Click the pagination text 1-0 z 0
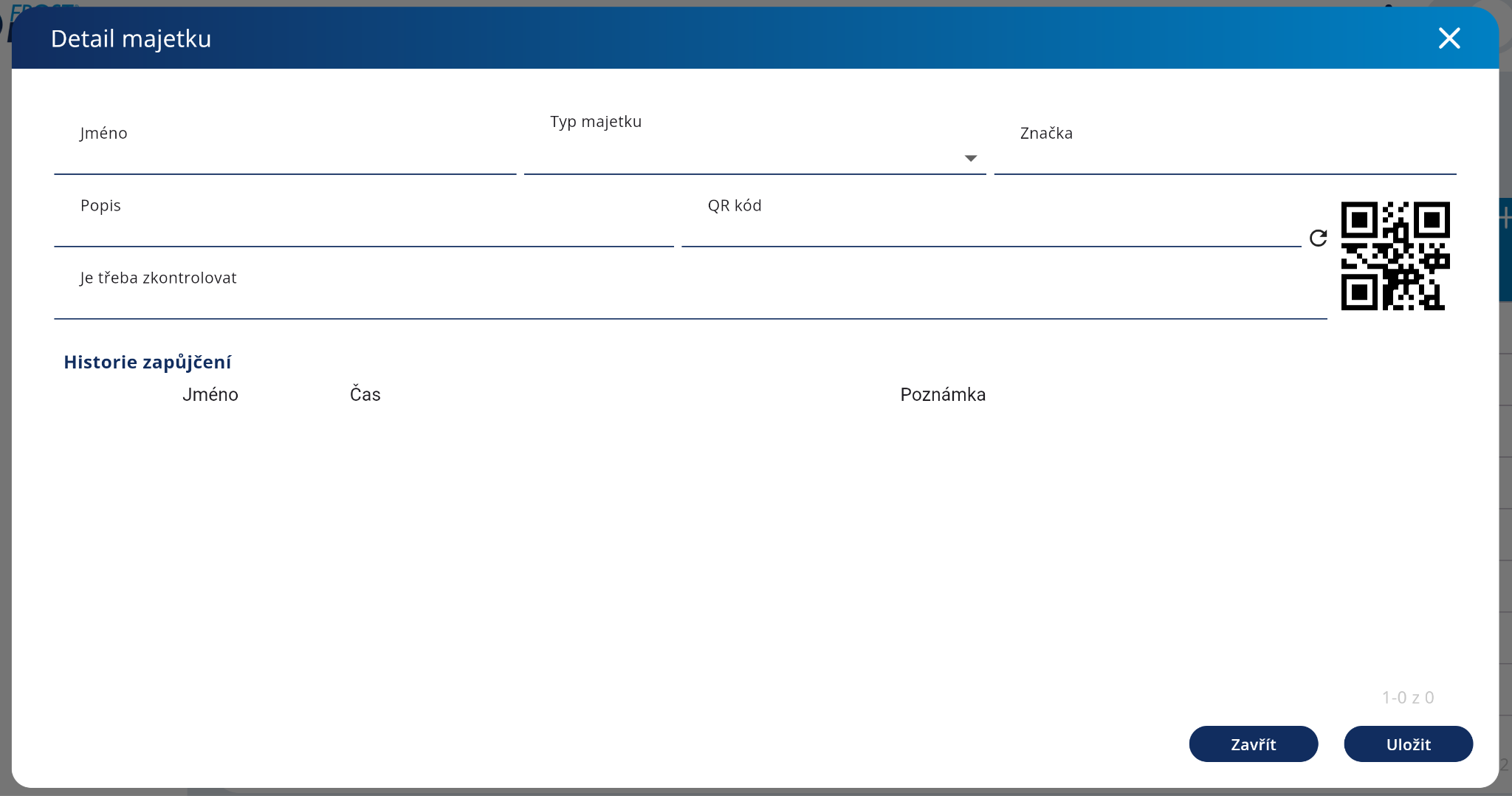The width and height of the screenshot is (1512, 796). point(1407,698)
